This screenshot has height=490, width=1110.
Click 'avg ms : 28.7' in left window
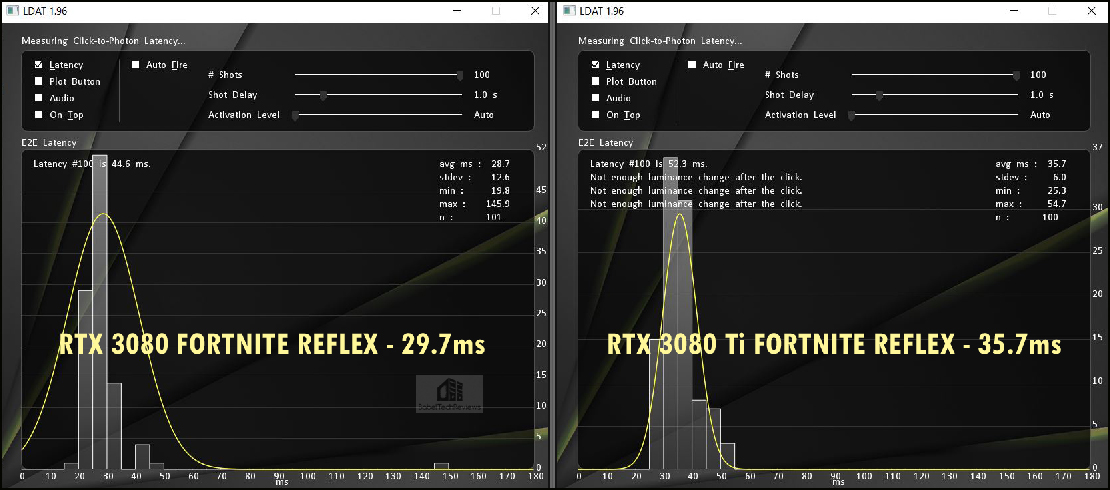[x=474, y=163]
